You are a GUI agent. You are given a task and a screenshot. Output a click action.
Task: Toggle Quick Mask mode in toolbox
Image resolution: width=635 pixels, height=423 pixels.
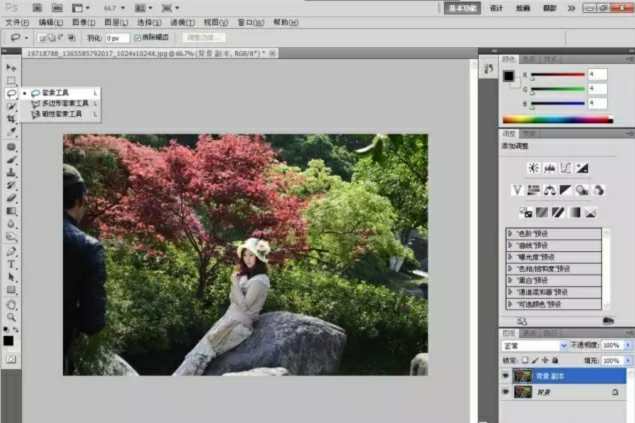click(11, 359)
